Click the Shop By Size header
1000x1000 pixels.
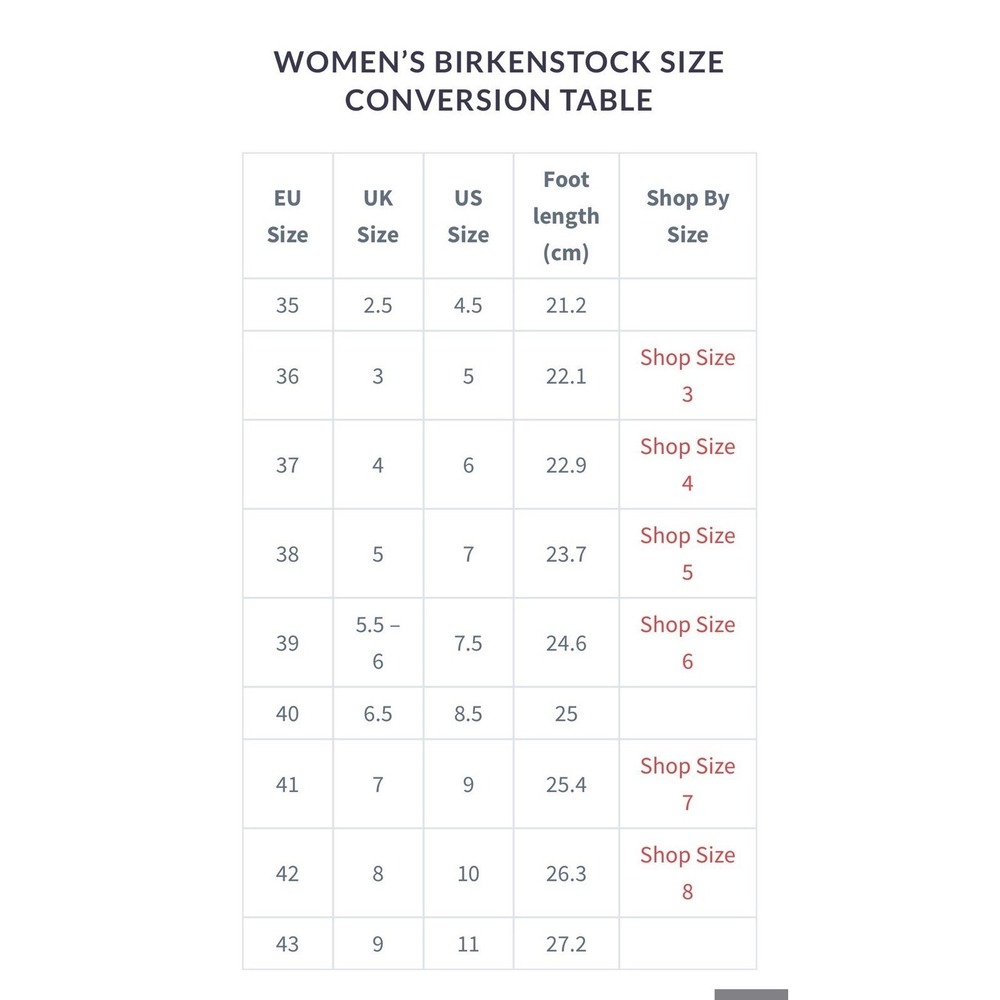688,216
